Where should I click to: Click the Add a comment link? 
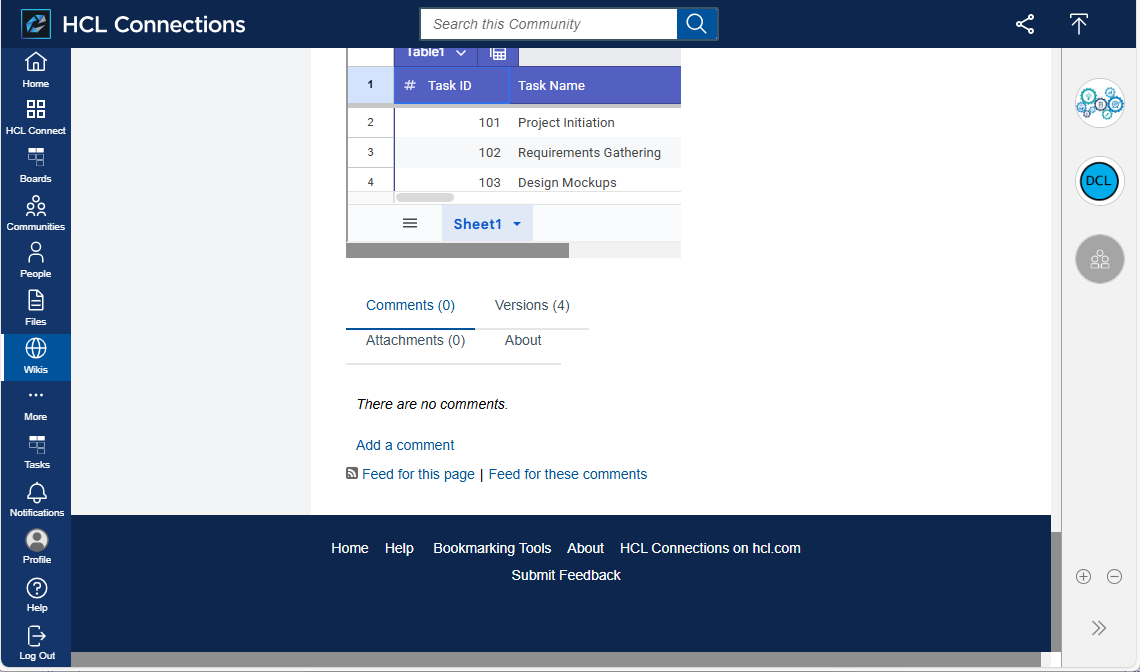point(405,445)
